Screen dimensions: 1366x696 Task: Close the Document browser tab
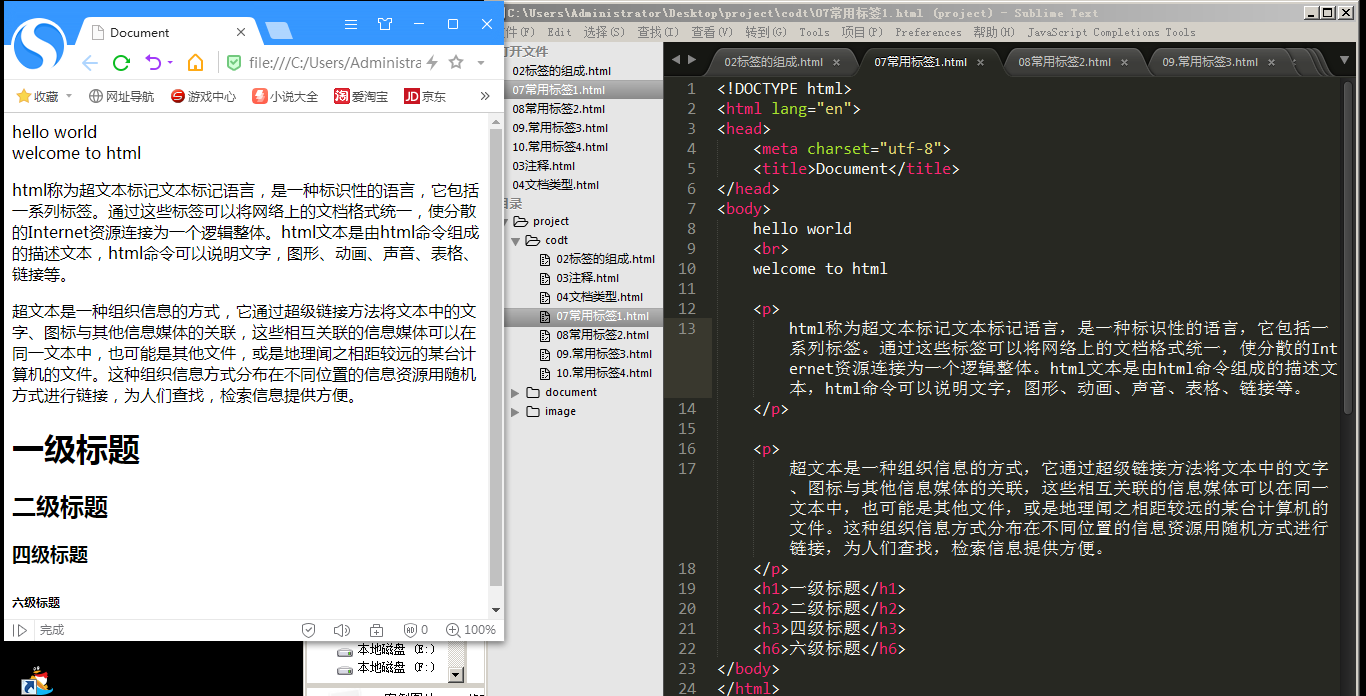pos(241,32)
